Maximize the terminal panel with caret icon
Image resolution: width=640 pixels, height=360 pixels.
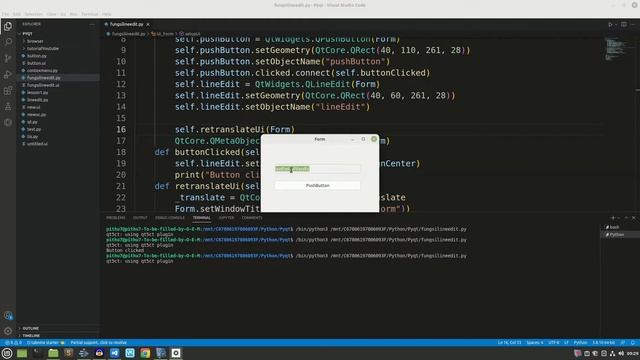coord(627,218)
